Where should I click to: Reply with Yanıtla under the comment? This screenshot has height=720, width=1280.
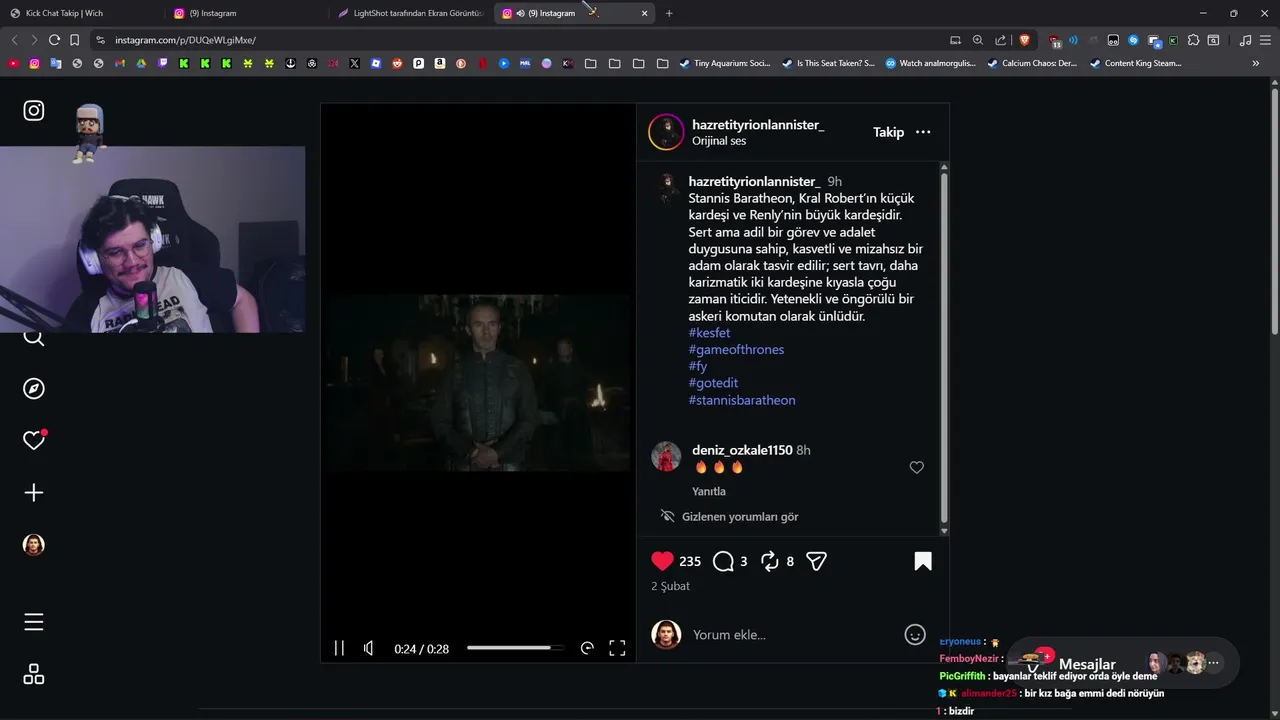[709, 491]
